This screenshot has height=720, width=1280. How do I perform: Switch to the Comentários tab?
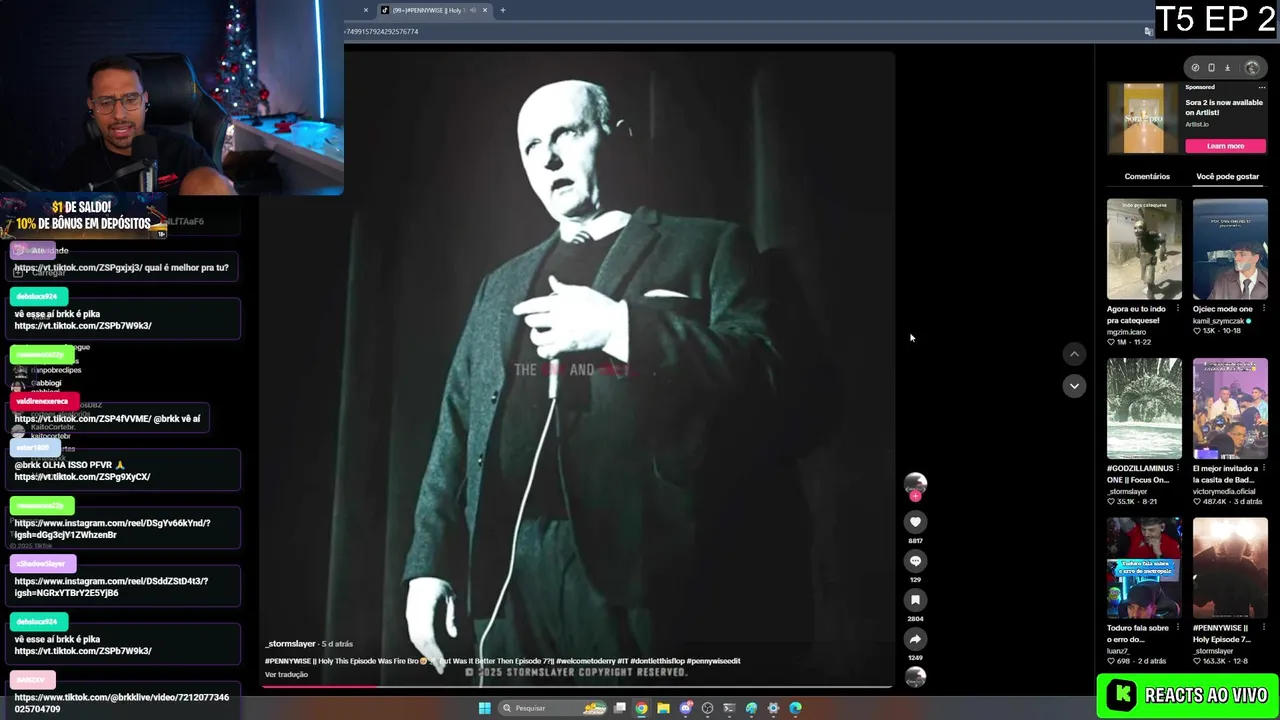coord(1147,176)
